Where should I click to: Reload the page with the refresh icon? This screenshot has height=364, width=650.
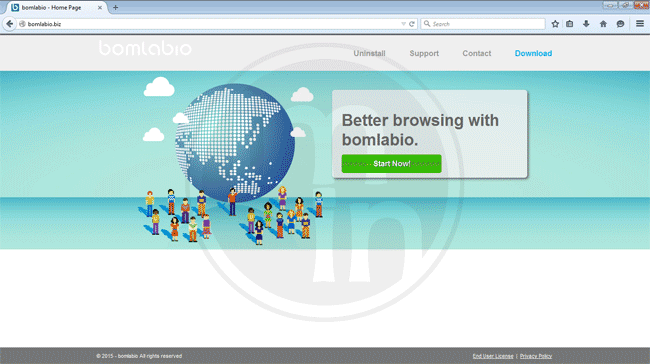(412, 24)
